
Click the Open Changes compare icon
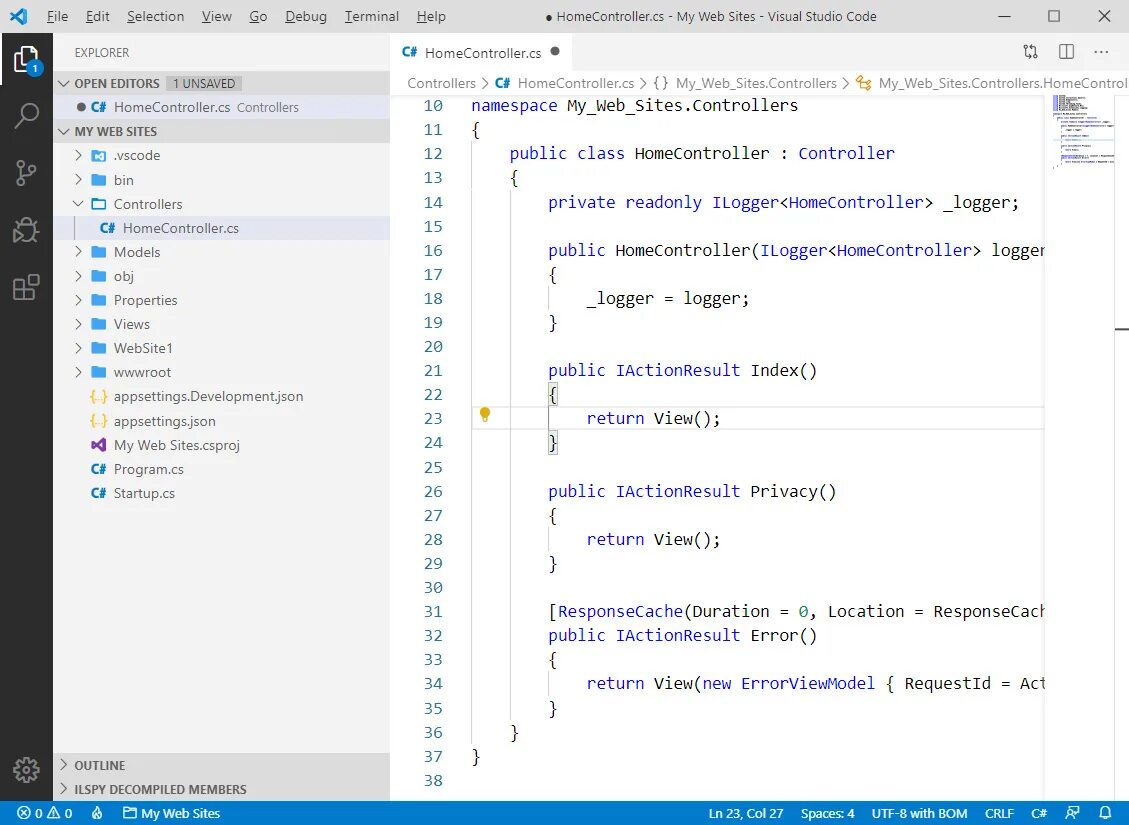[x=1030, y=52]
